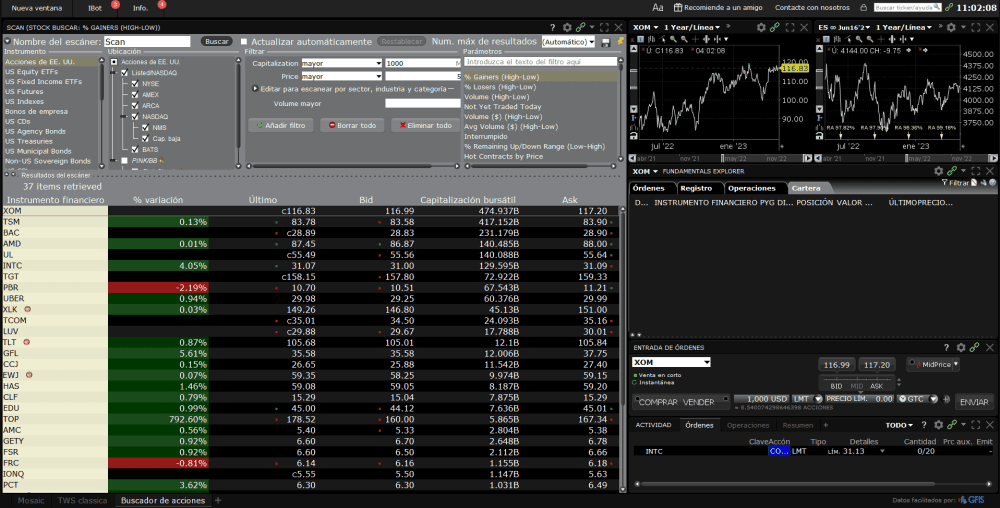
Task: Open Actividad panel settings gear
Action: [x=938, y=425]
